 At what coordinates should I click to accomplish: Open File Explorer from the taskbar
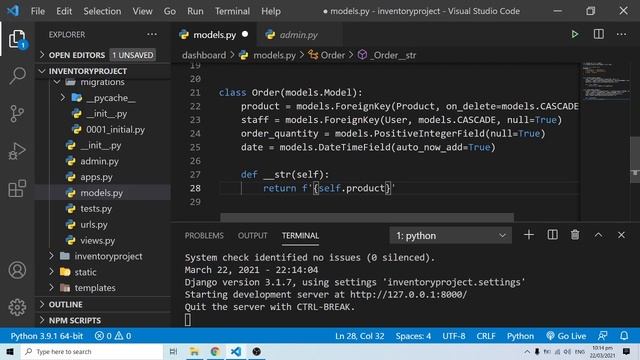tap(194, 351)
